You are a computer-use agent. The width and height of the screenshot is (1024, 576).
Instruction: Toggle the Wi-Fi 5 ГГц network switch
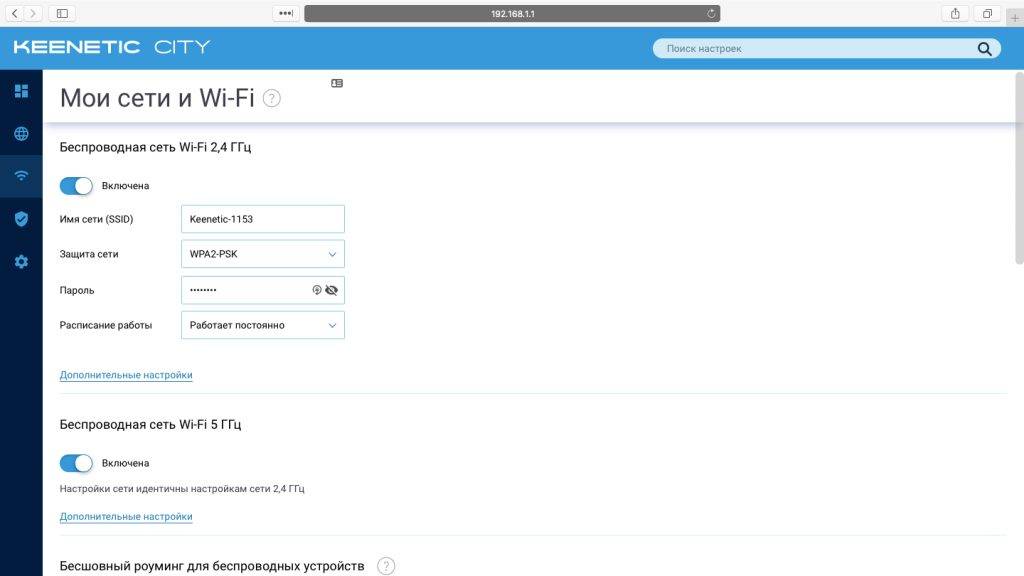(x=76, y=464)
